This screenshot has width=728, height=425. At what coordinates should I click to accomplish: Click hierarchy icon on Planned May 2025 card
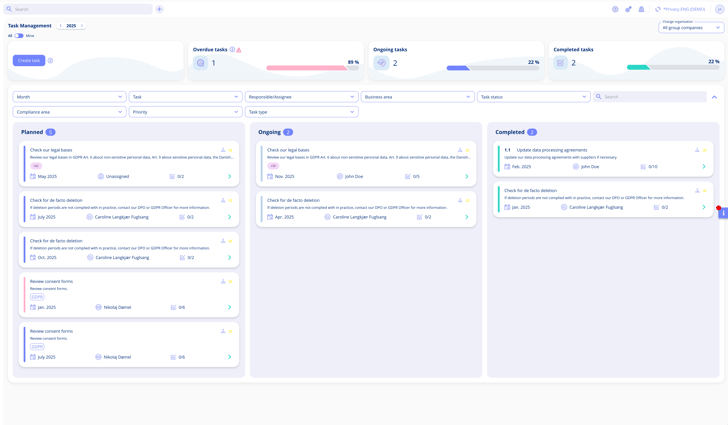[x=223, y=150]
